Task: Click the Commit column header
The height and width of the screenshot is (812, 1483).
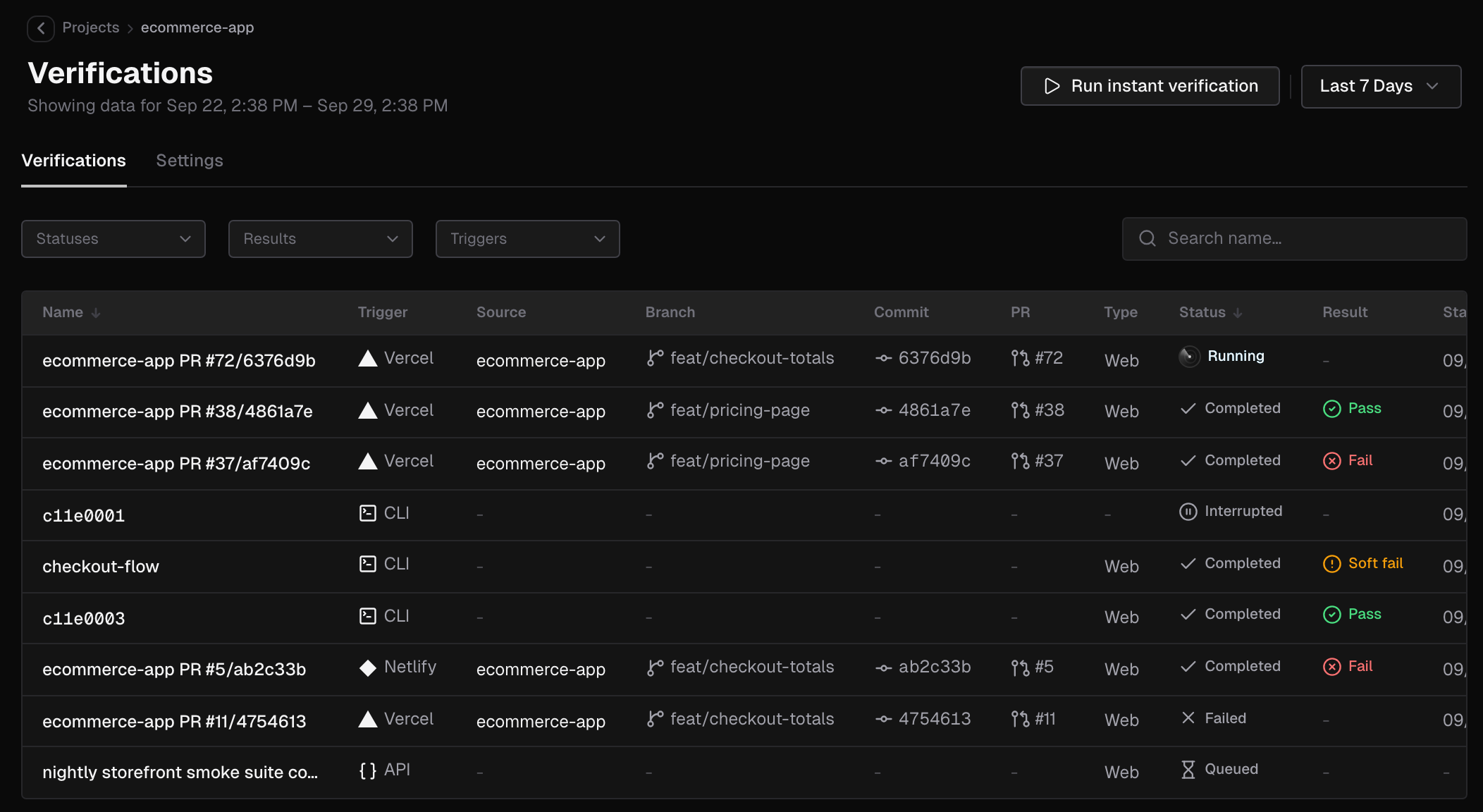Action: (902, 312)
